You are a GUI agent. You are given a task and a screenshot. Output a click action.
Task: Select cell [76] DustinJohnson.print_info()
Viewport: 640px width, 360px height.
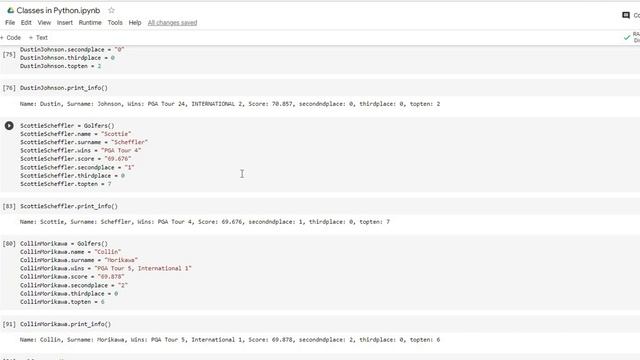[64, 88]
